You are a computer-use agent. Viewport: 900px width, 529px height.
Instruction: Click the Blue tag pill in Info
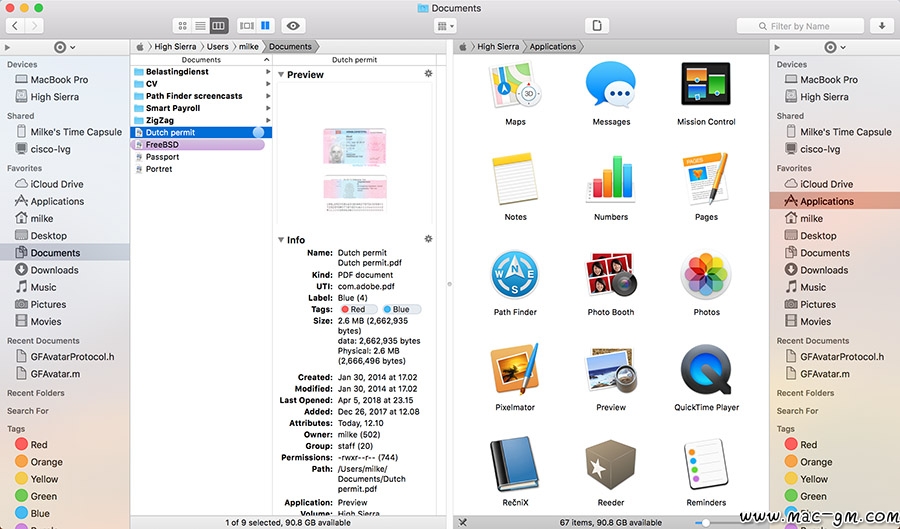click(401, 309)
